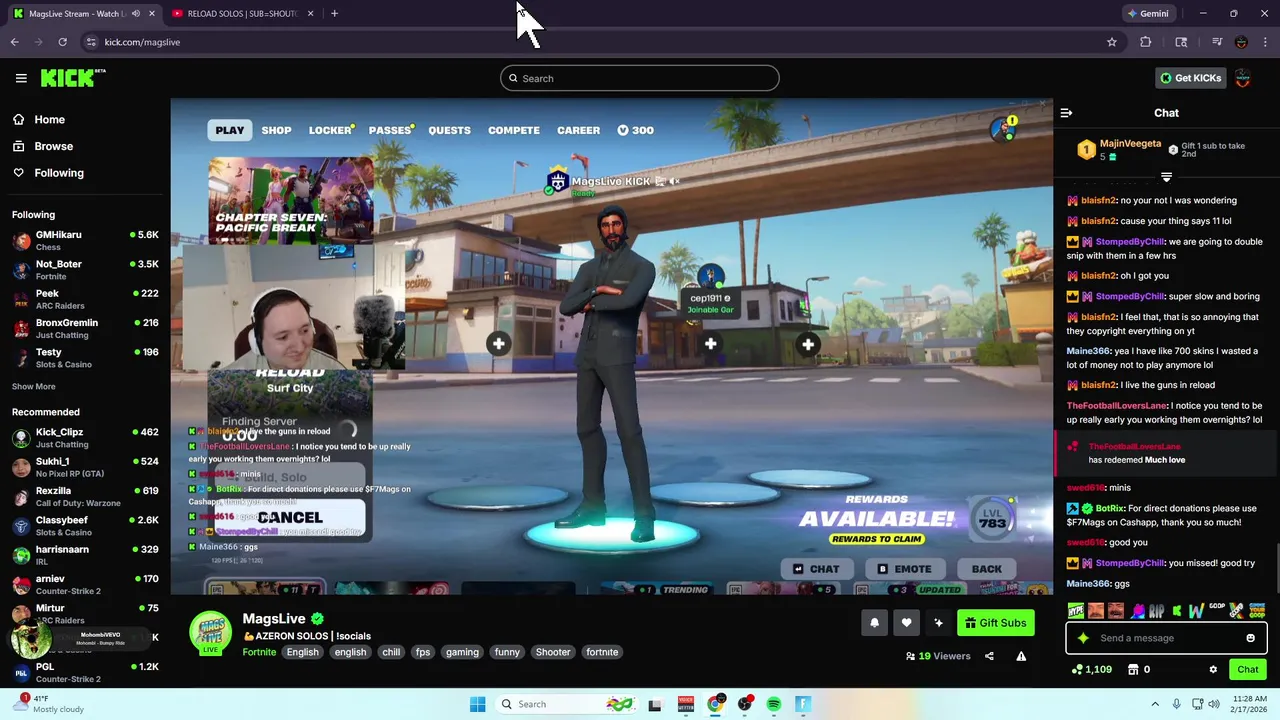Click the in-game PLAY tab
This screenshot has height=720, width=1280.
229,130
